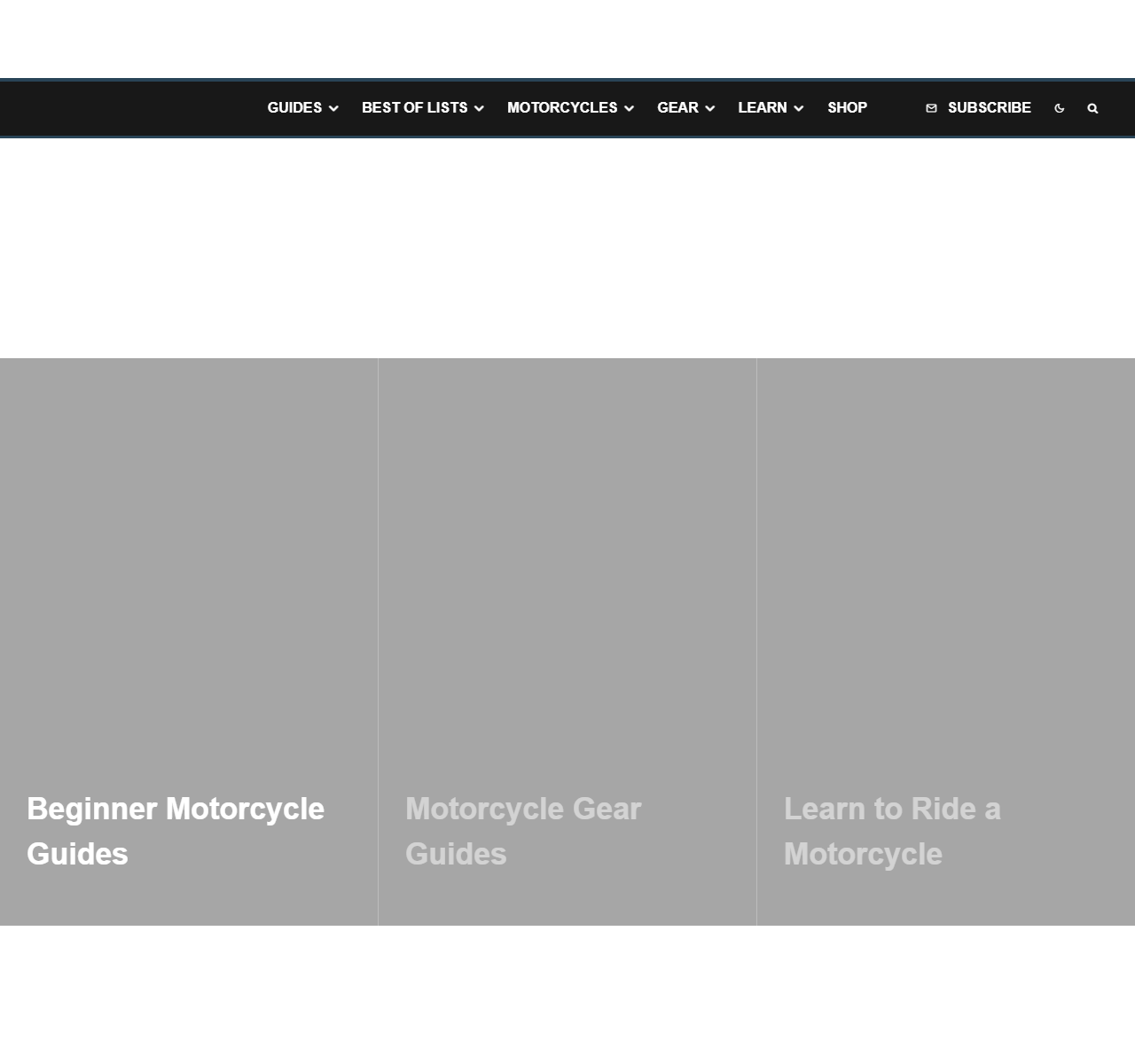The height and width of the screenshot is (1064, 1135).
Task: Expand the chevron beside Best of Lists
Action: click(479, 108)
